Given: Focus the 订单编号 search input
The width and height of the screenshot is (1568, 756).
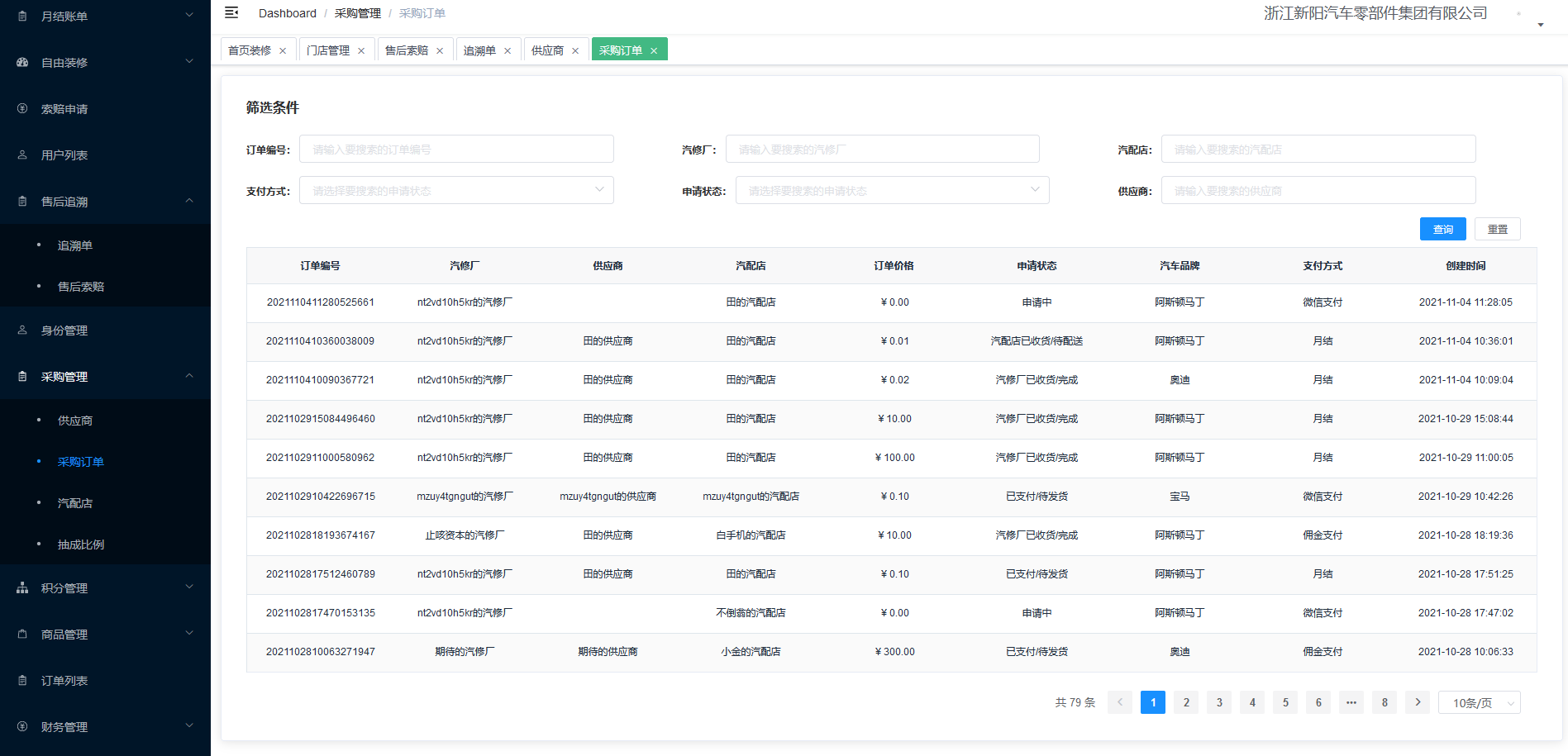Looking at the screenshot, I should click(x=456, y=149).
